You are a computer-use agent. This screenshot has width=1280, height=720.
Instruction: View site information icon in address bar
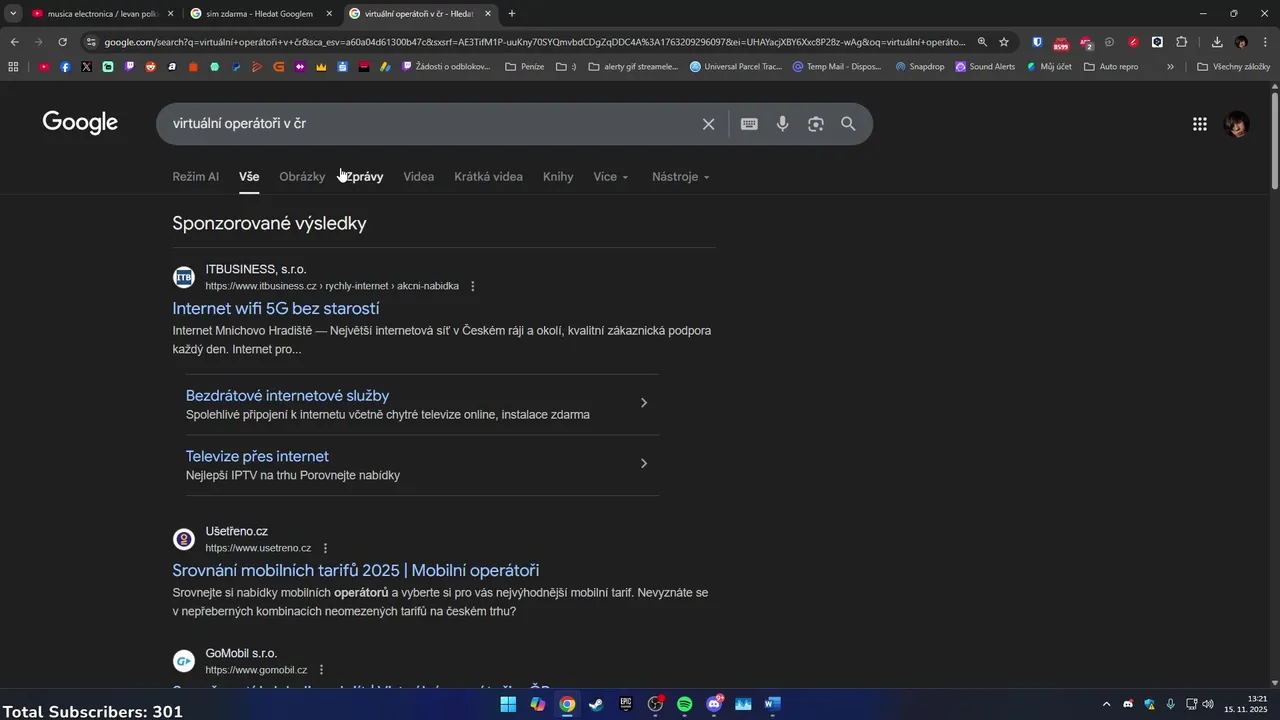pos(91,42)
